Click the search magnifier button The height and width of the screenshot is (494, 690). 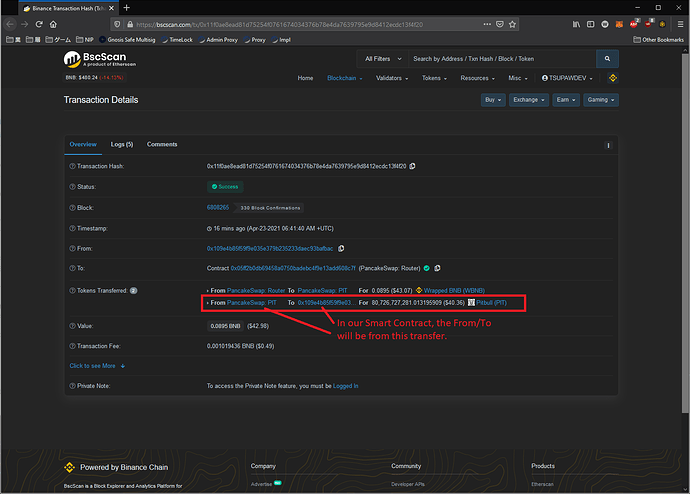click(608, 59)
